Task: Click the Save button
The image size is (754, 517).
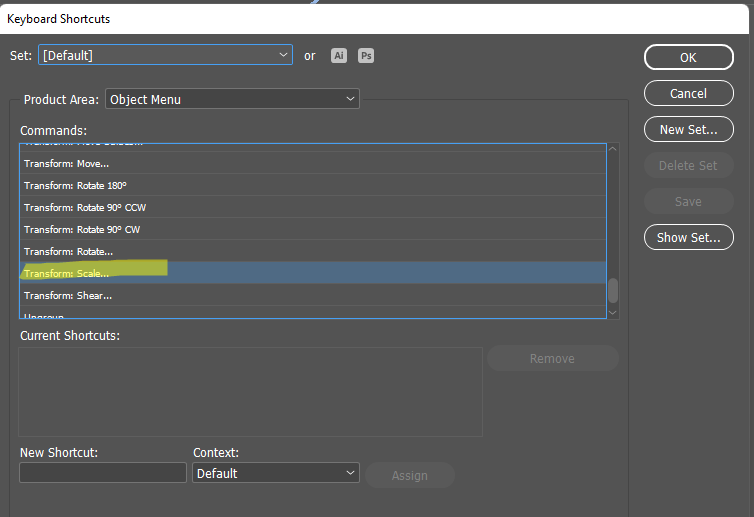Action: coord(689,202)
